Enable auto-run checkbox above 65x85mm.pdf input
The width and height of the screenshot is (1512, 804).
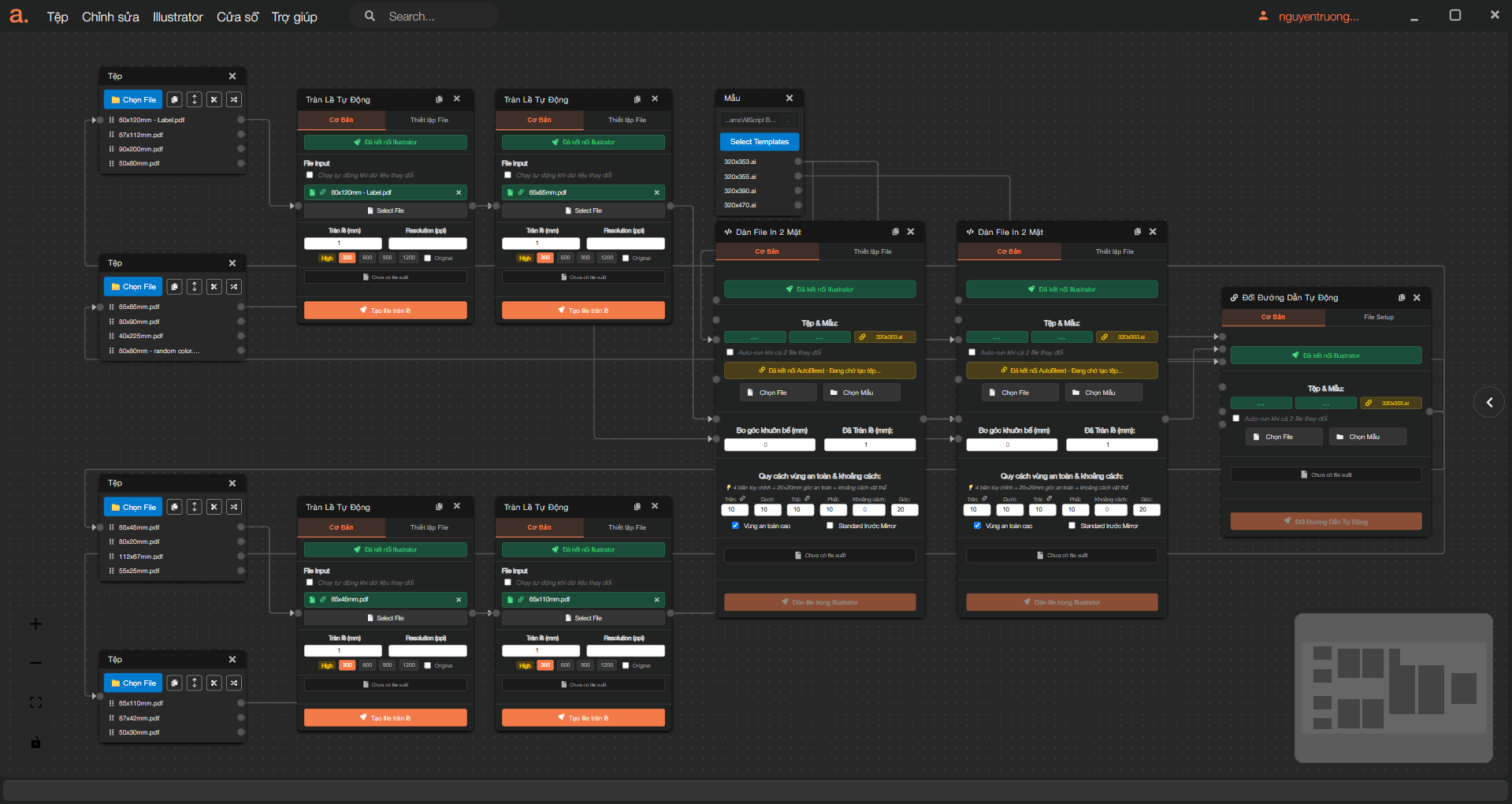click(507, 175)
